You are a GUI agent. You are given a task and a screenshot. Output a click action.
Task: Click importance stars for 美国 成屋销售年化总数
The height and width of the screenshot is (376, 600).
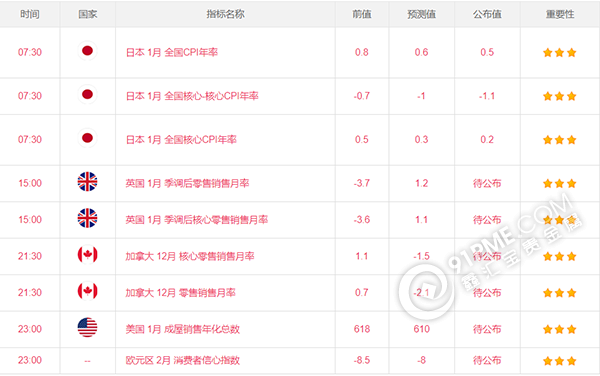(559, 329)
